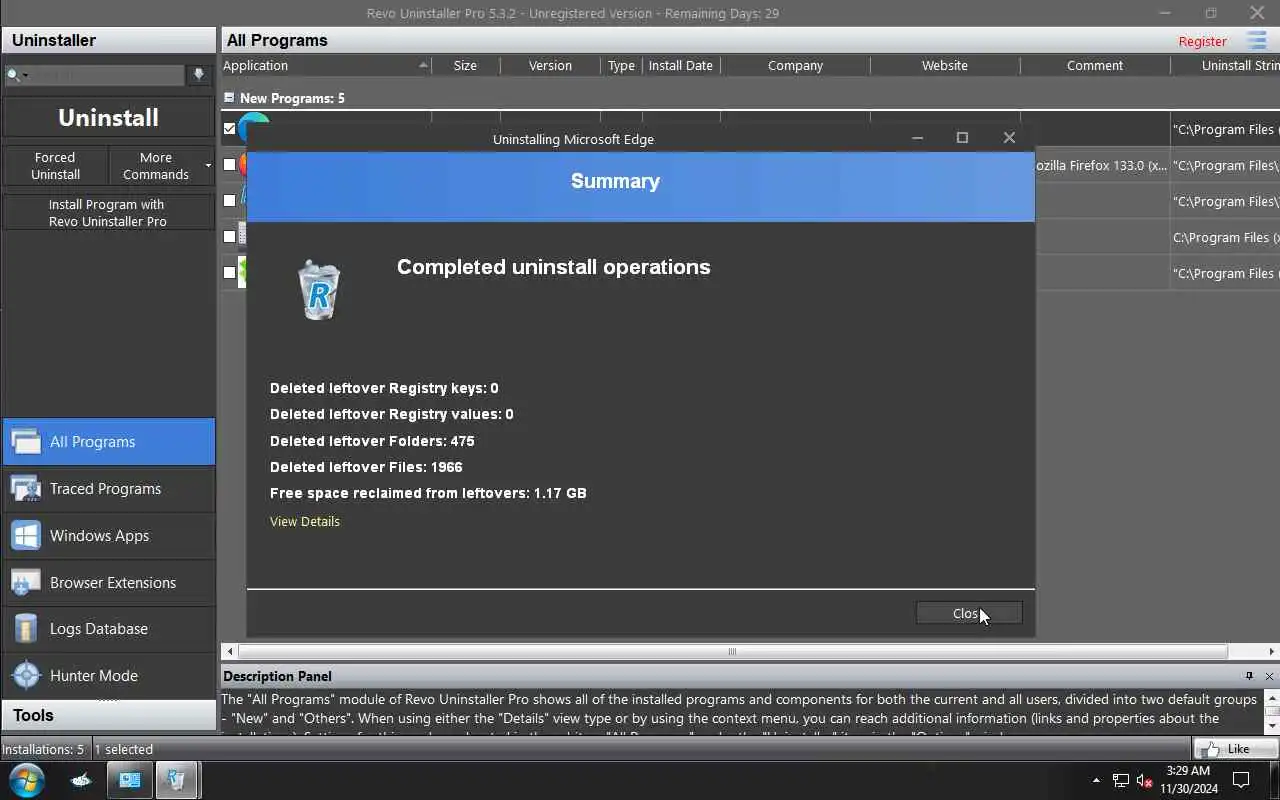Click the left arrow of horizontal scrollbar
Image resolution: width=1280 pixels, height=800 pixels.
(230, 652)
